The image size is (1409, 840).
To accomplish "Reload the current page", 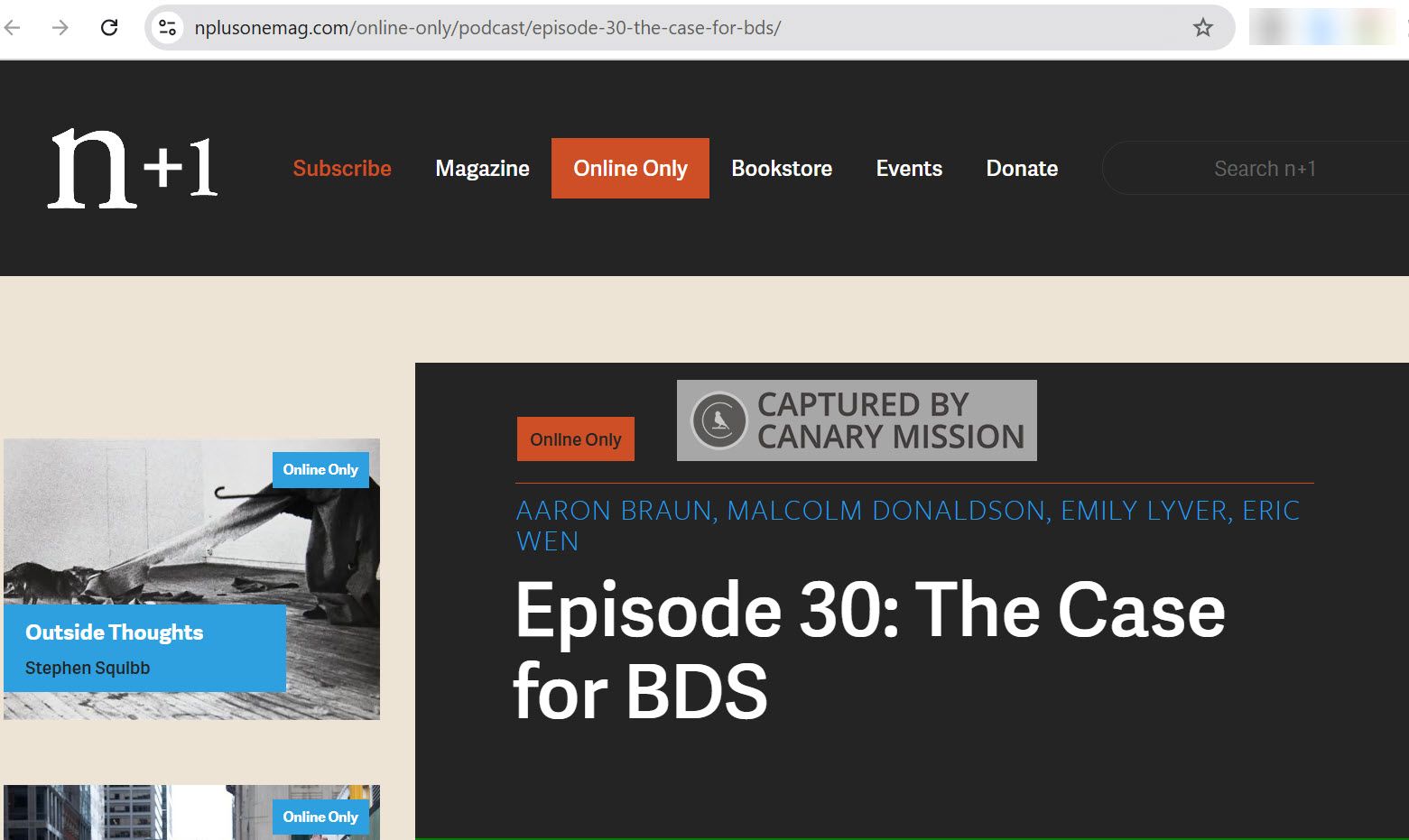I will [109, 28].
